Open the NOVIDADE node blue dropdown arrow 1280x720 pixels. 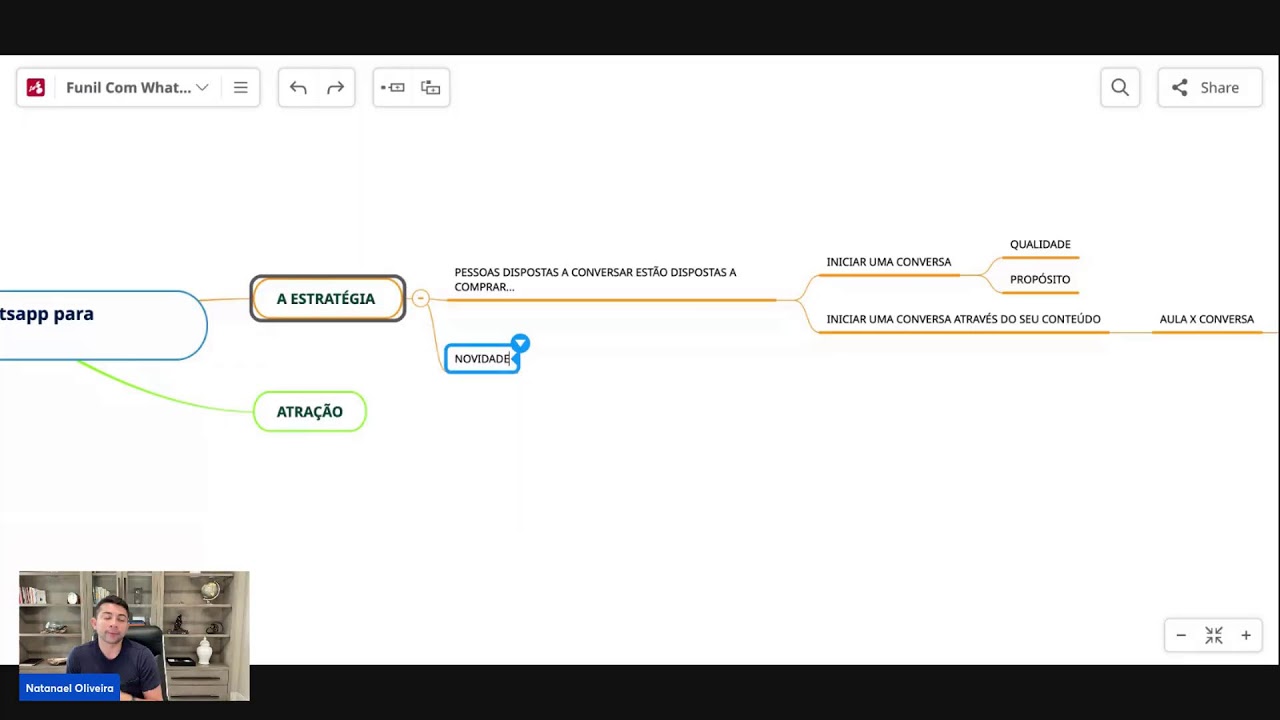pyautogui.click(x=520, y=343)
